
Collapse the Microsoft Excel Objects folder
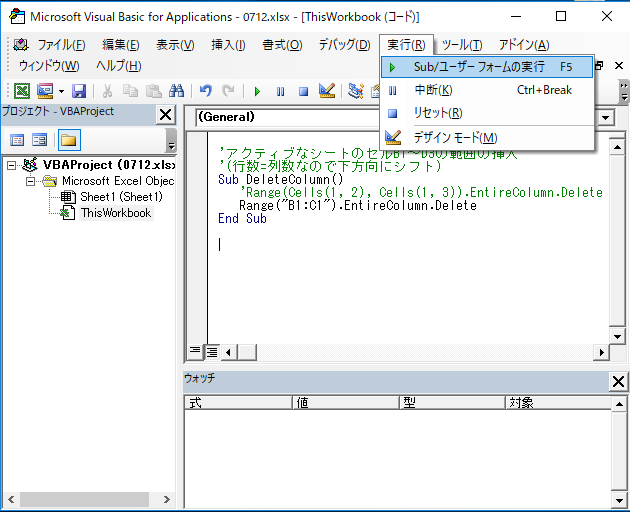point(31,181)
